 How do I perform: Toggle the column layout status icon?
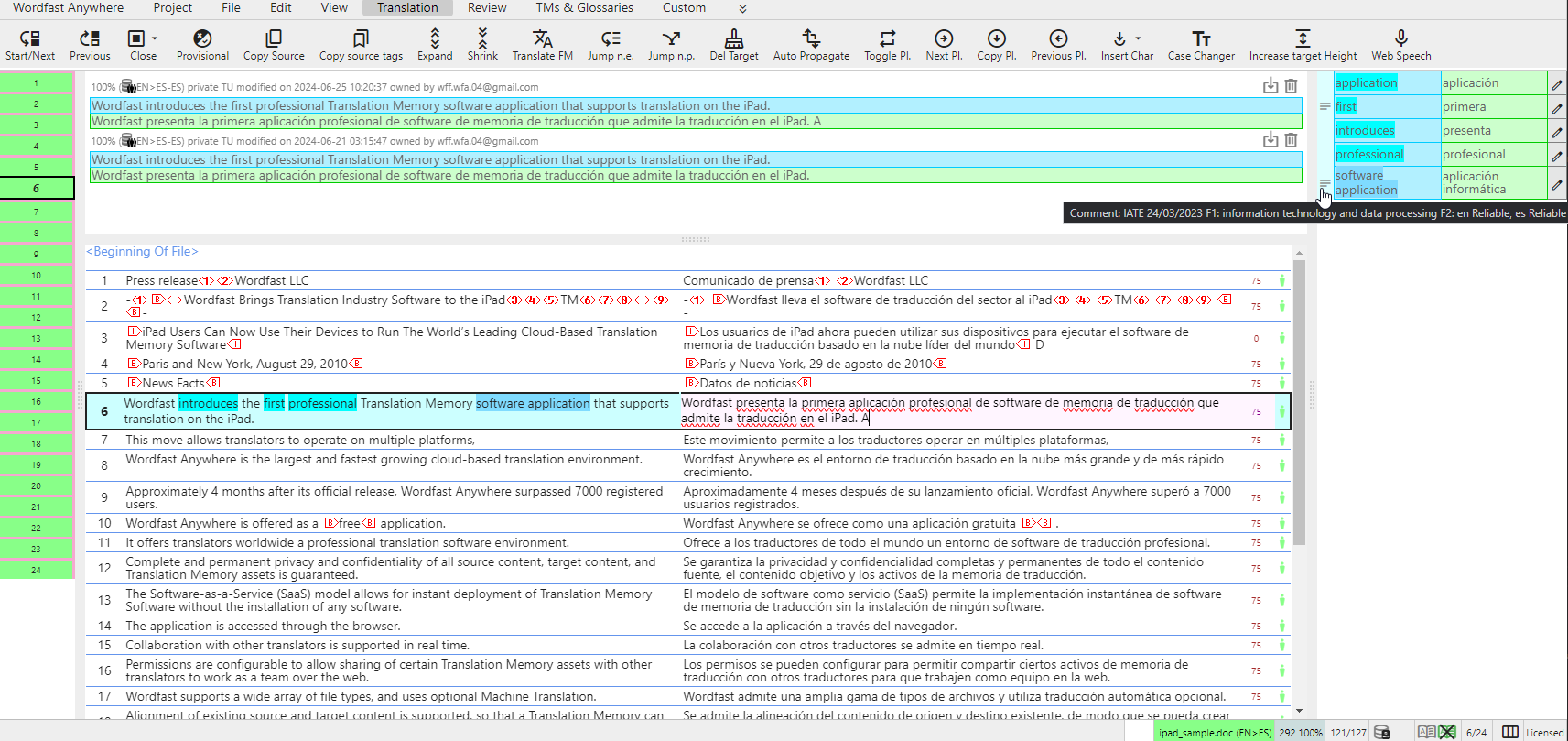[x=1510, y=732]
